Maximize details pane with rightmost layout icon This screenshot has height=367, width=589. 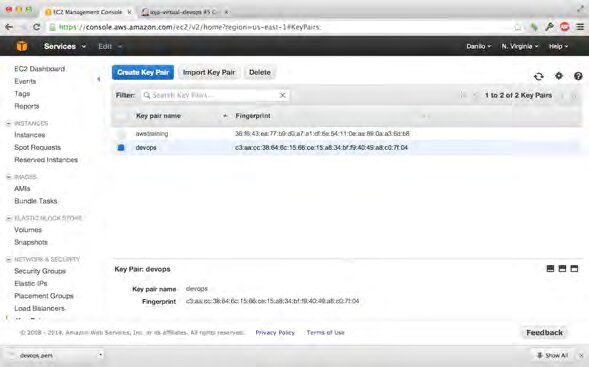(574, 269)
